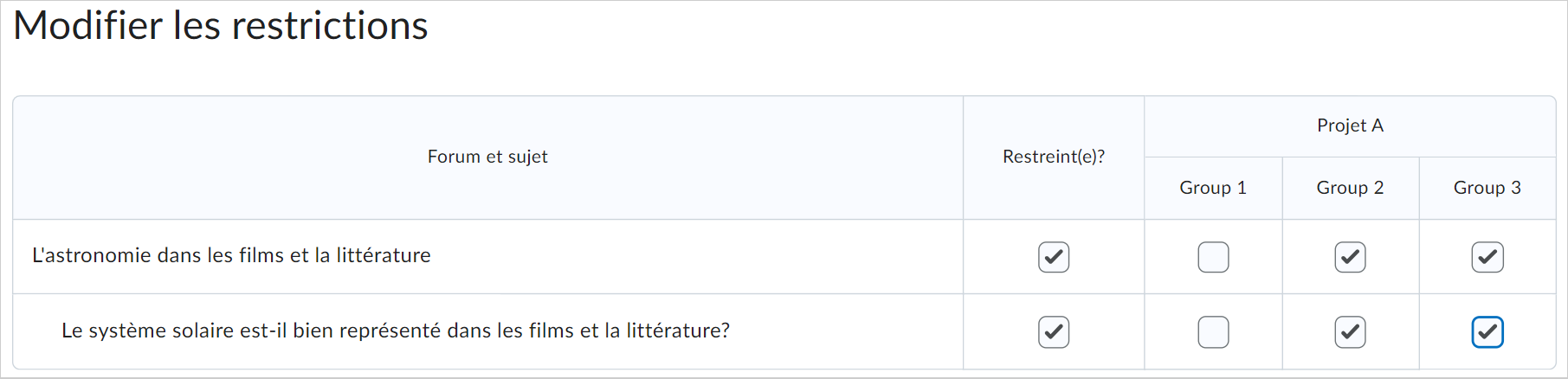
Task: Check Group 1 for L'astronomie forum
Action: (1213, 257)
